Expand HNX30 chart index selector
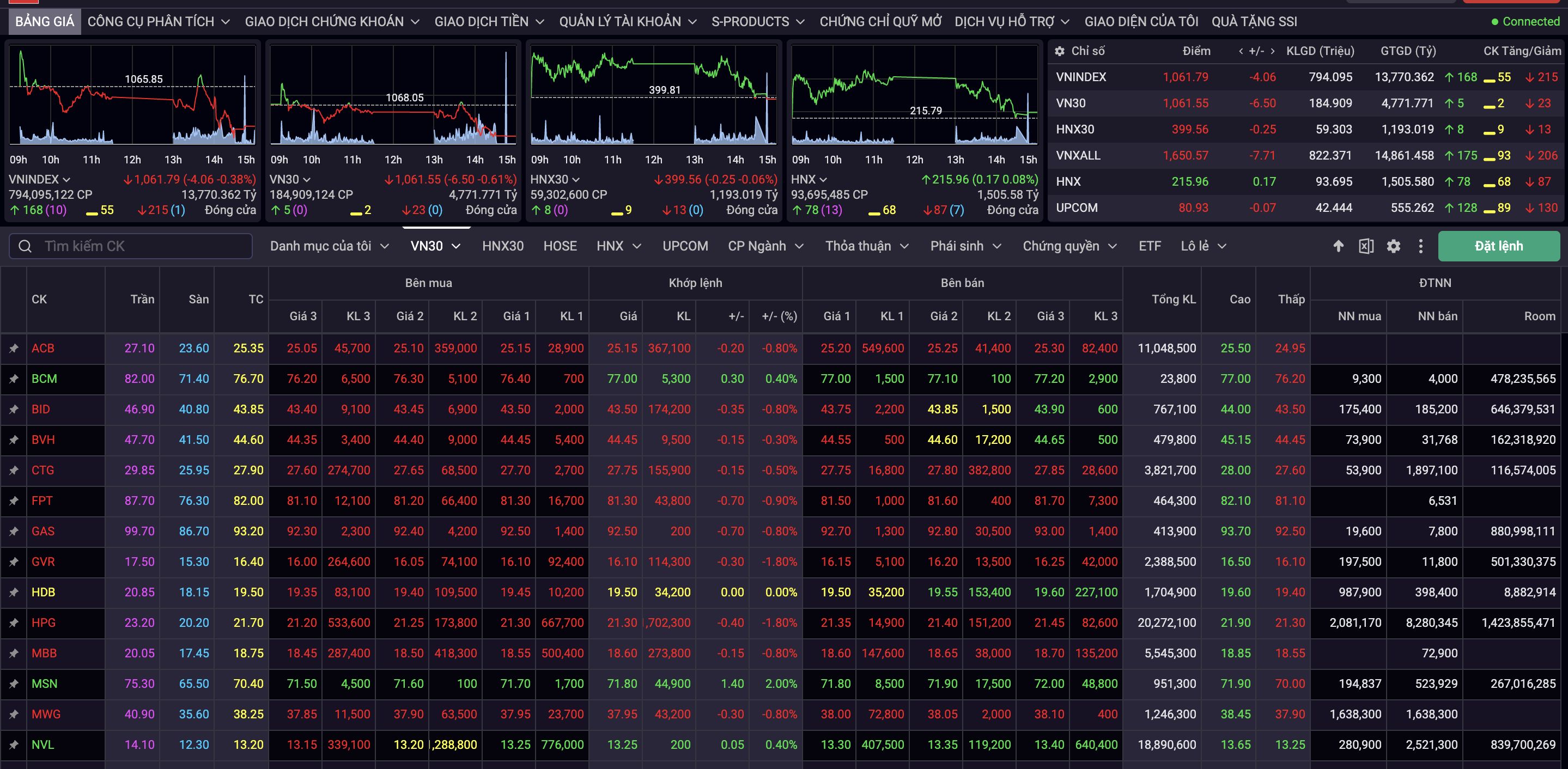Viewport: 1568px width, 769px height. pos(575,180)
